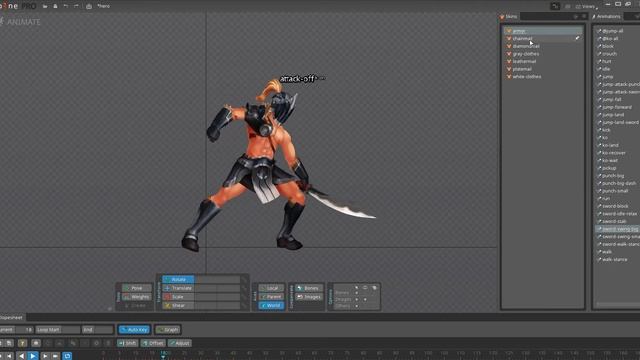Image resolution: width=640 pixels, height=360 pixels.
Task: Open the ANIMATE mode switcher
Action: pos(20,22)
